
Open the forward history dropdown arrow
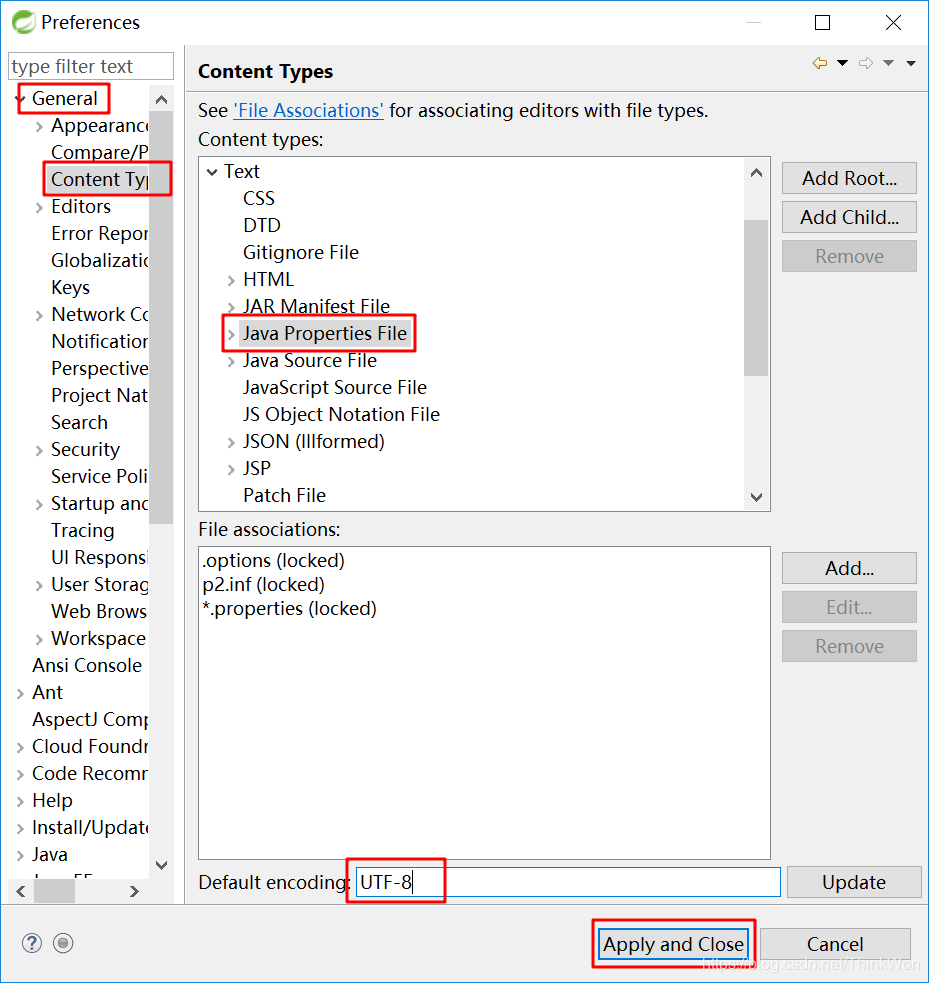click(x=888, y=63)
